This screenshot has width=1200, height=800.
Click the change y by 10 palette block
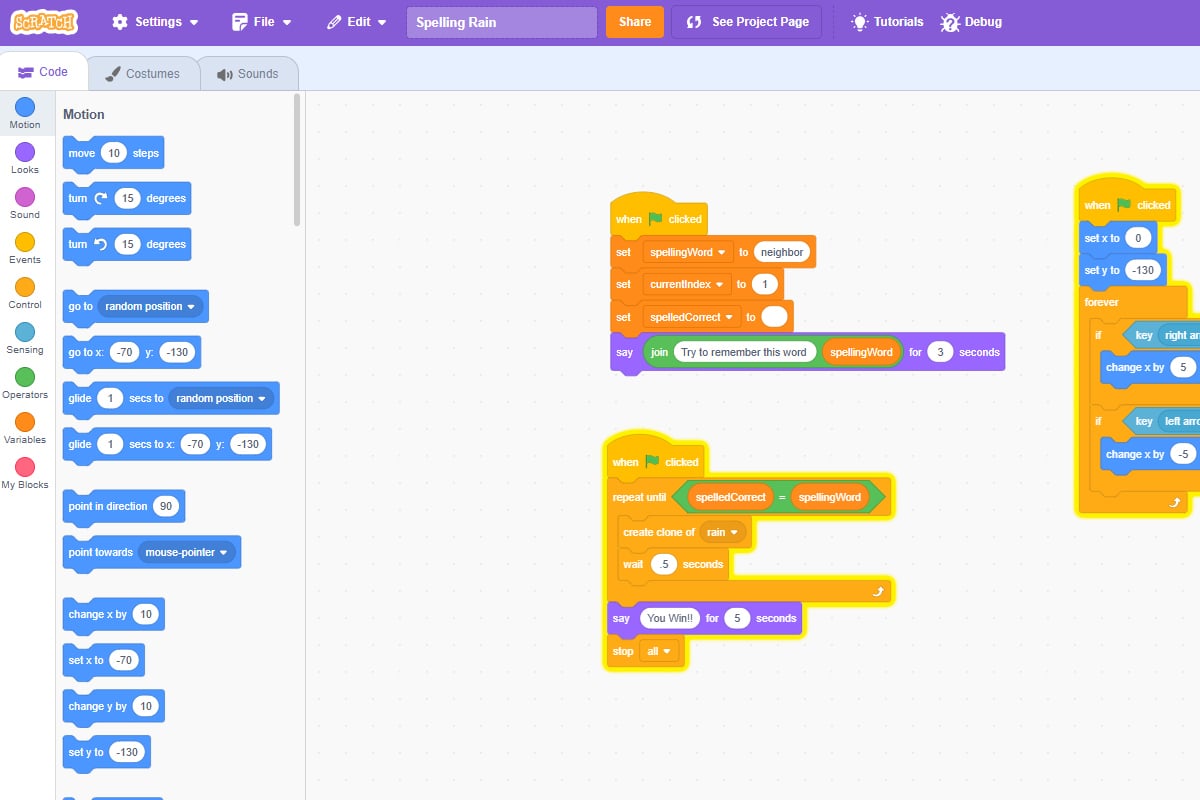click(113, 706)
